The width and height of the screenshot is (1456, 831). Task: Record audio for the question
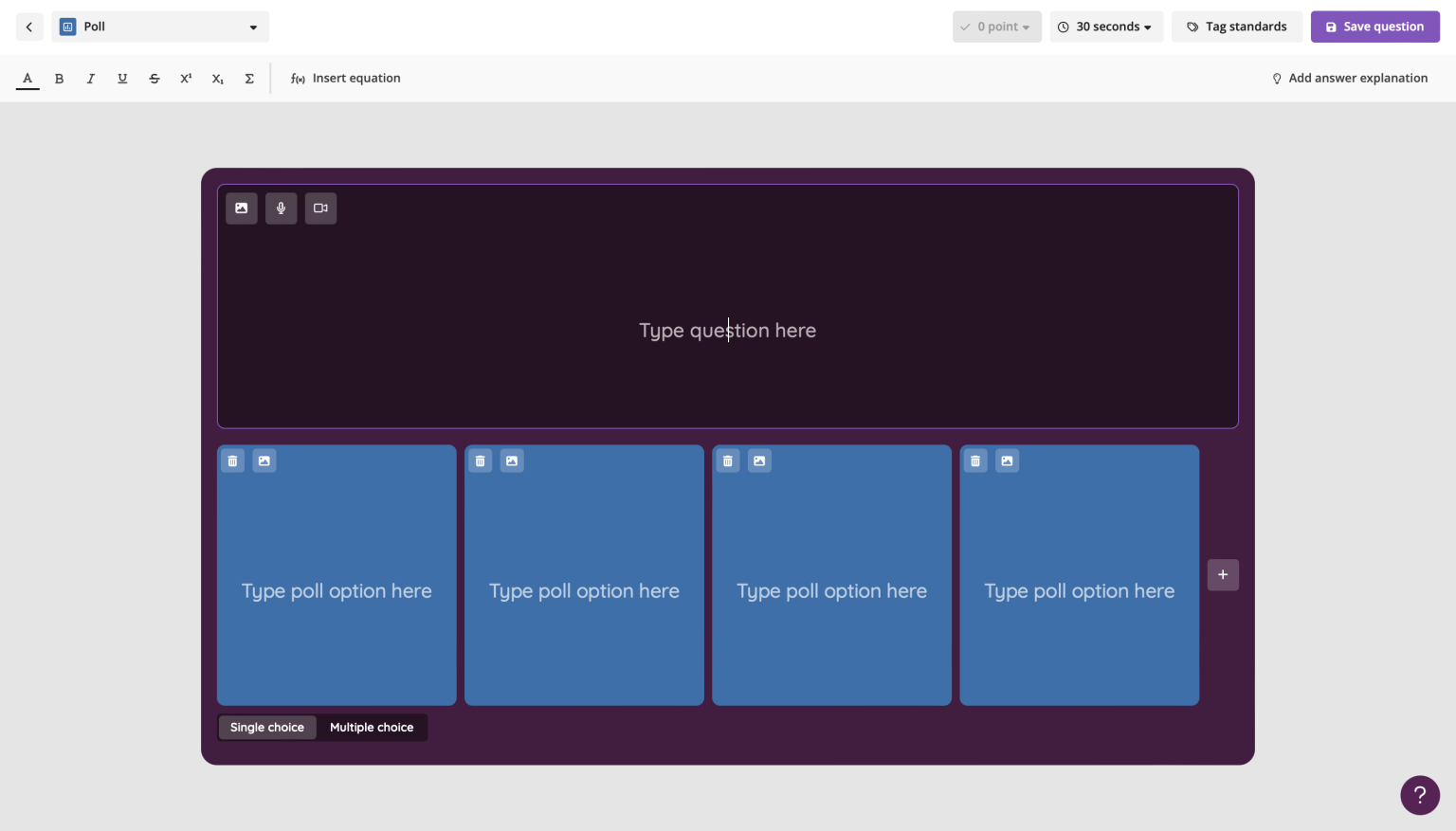click(281, 208)
